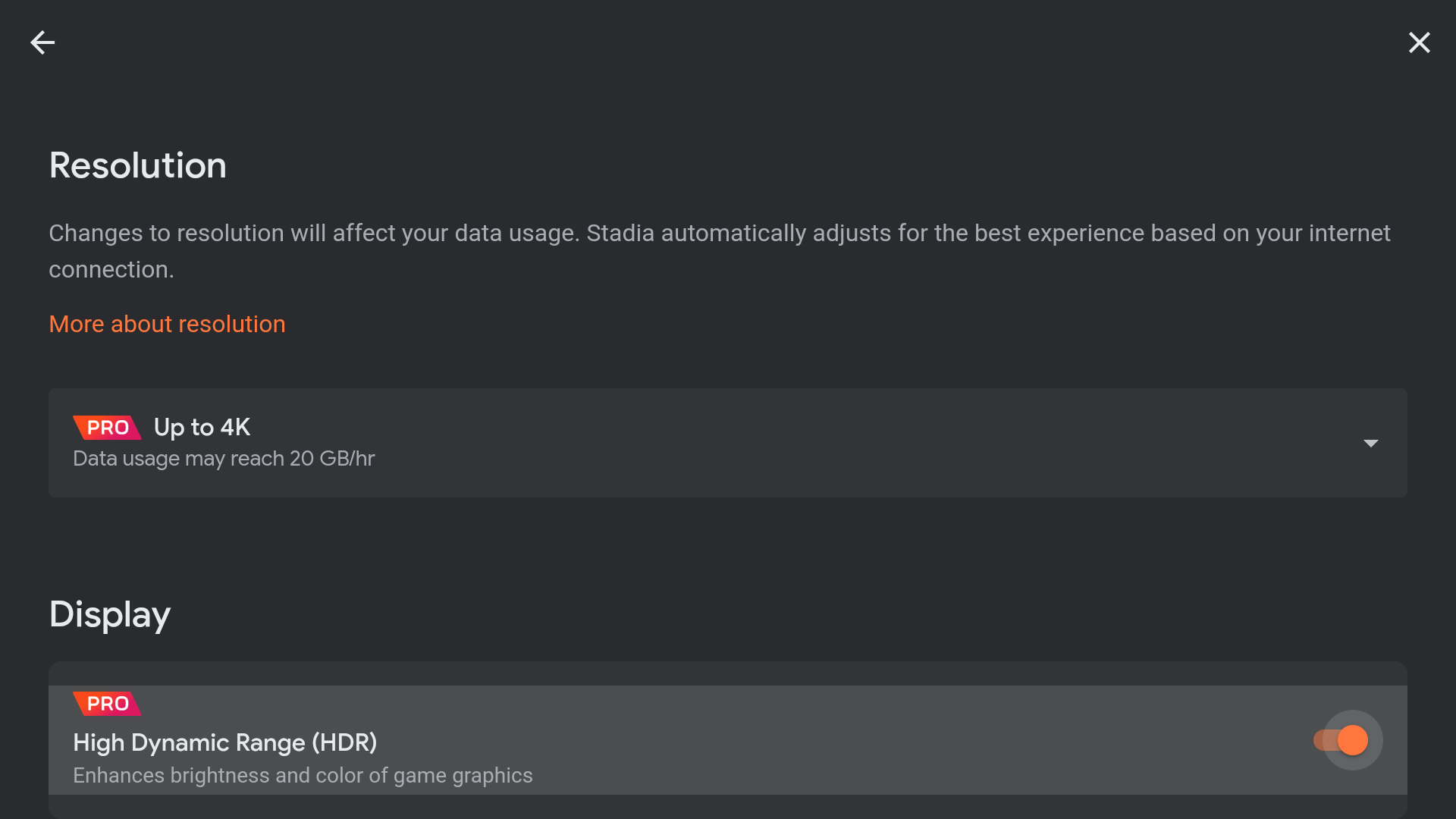Go back using the left arrow
The width and height of the screenshot is (1456, 819).
(x=42, y=42)
